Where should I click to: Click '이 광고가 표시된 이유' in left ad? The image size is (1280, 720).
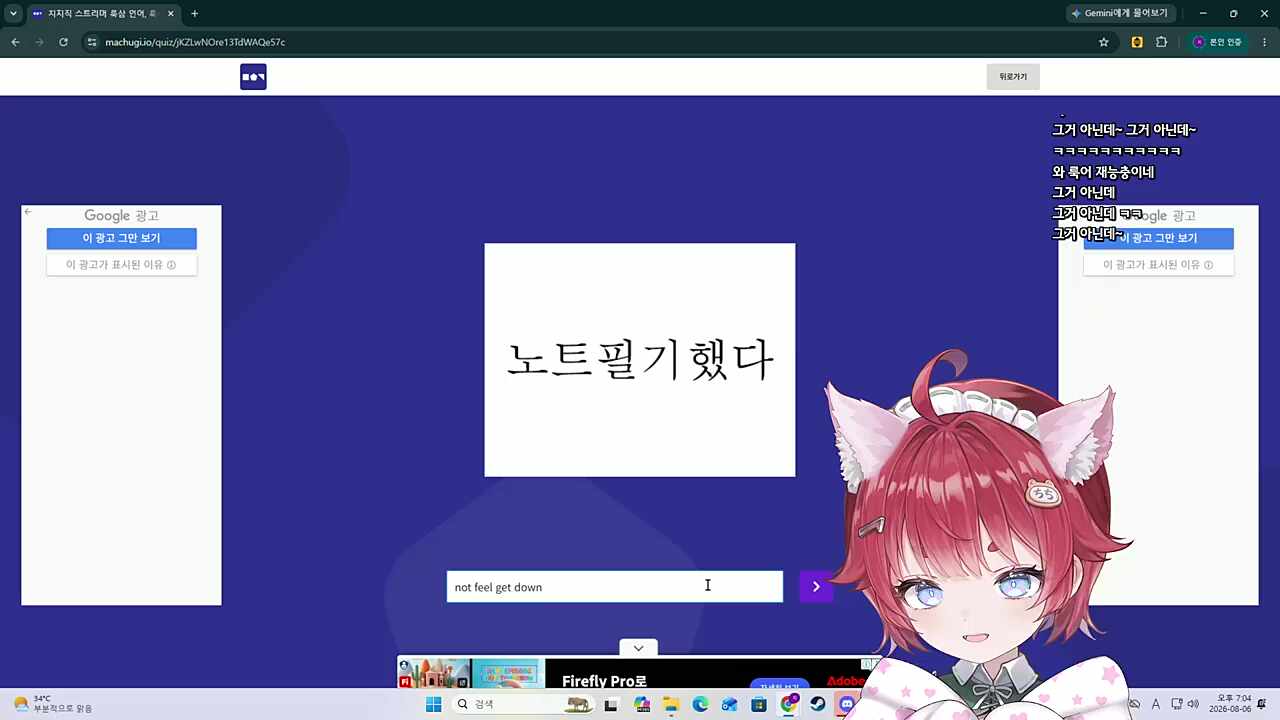(121, 265)
